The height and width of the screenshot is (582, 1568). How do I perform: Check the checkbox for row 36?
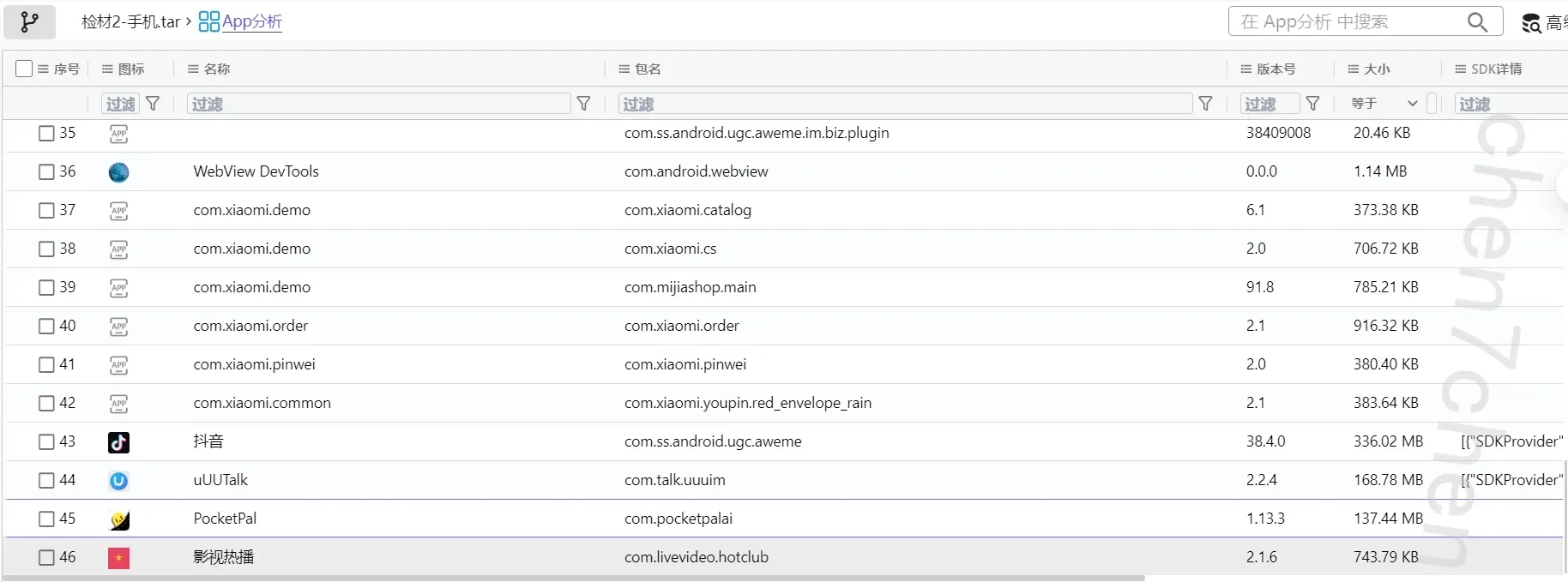point(46,172)
